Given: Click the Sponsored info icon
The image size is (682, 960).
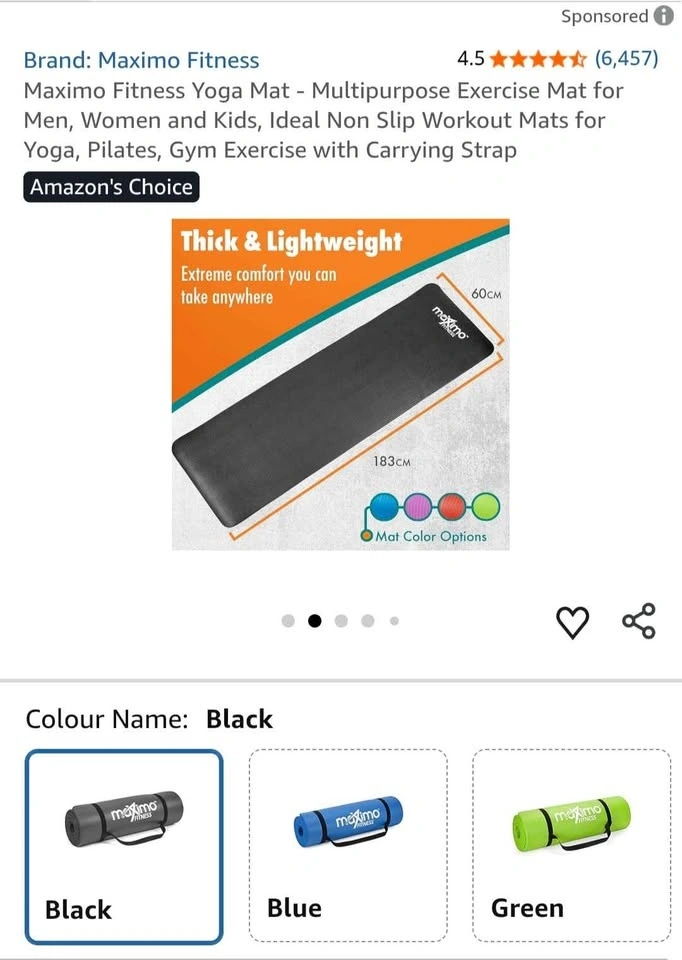Looking at the screenshot, I should point(664,15).
